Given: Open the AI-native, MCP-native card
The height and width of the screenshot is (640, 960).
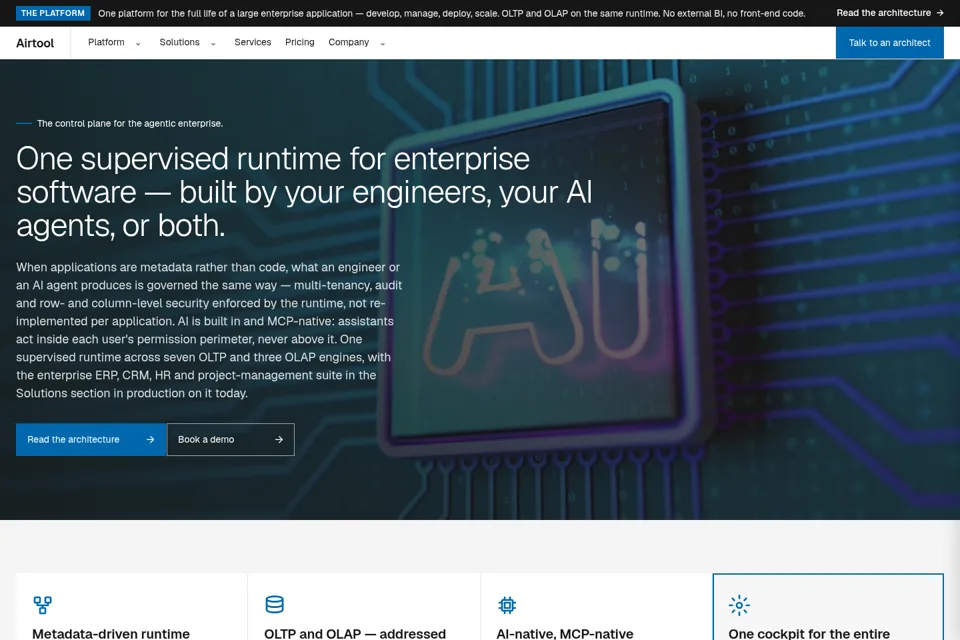Looking at the screenshot, I should pos(596,607).
